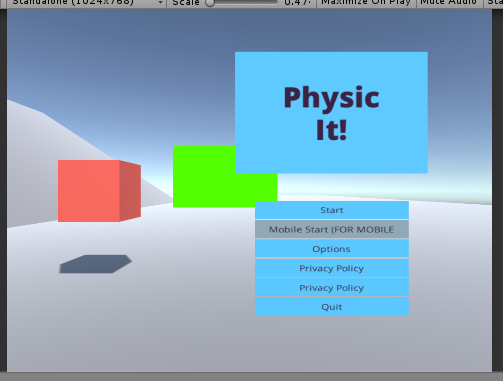Screen dimensions: 503x381
Task: Click the Quit button
Action: [332, 307]
